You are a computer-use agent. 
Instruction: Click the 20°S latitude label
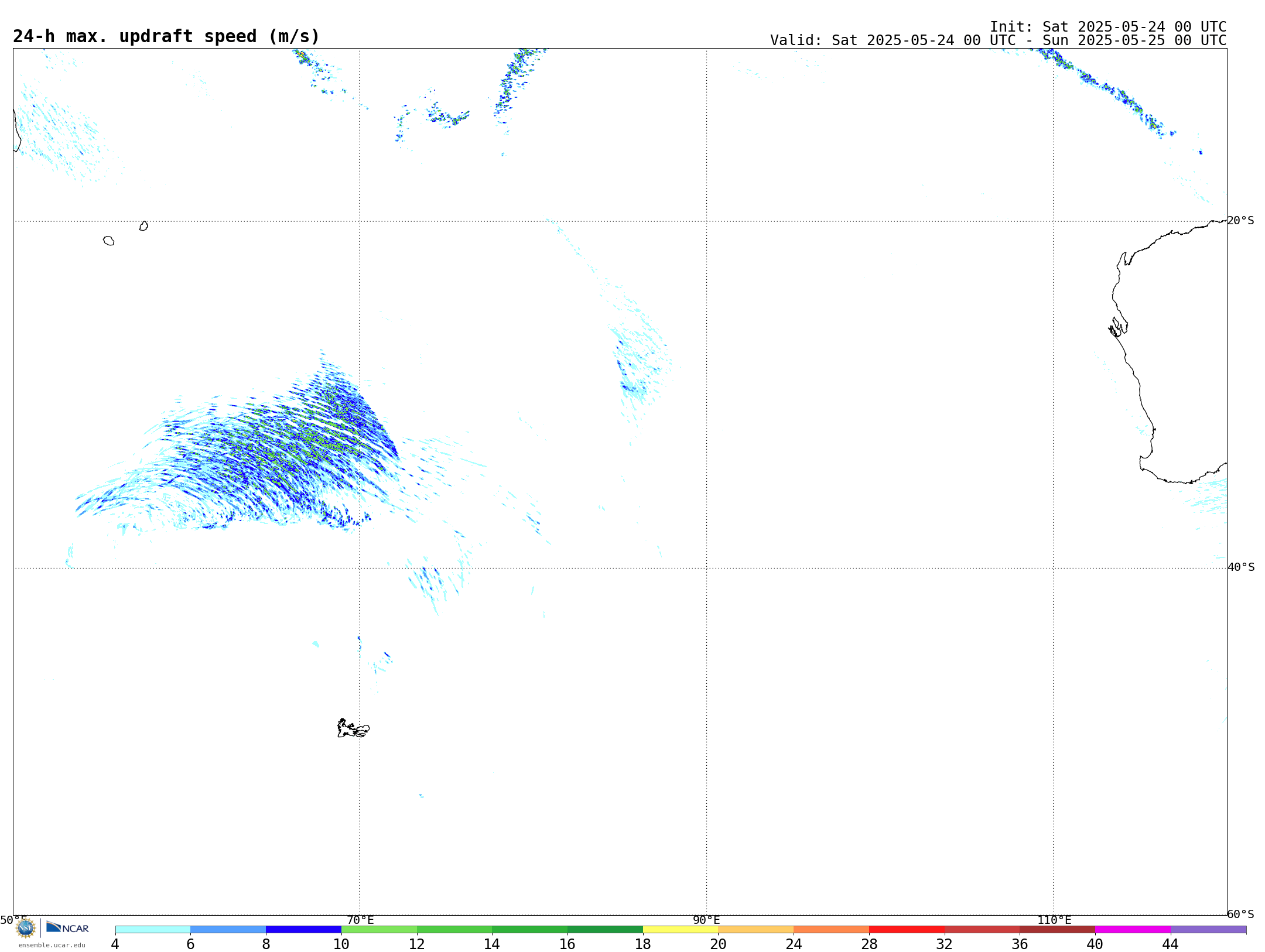click(1241, 221)
